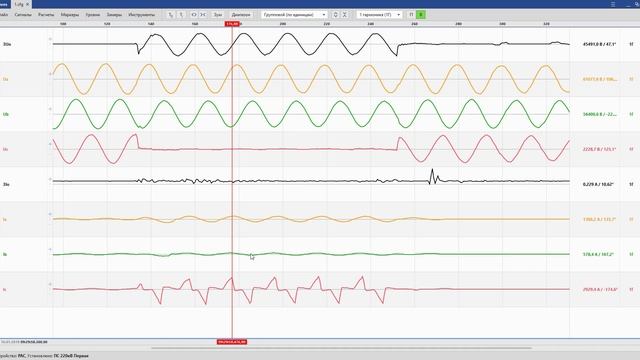Click the 1Г harmonic indicator of Ib row

coord(631,254)
